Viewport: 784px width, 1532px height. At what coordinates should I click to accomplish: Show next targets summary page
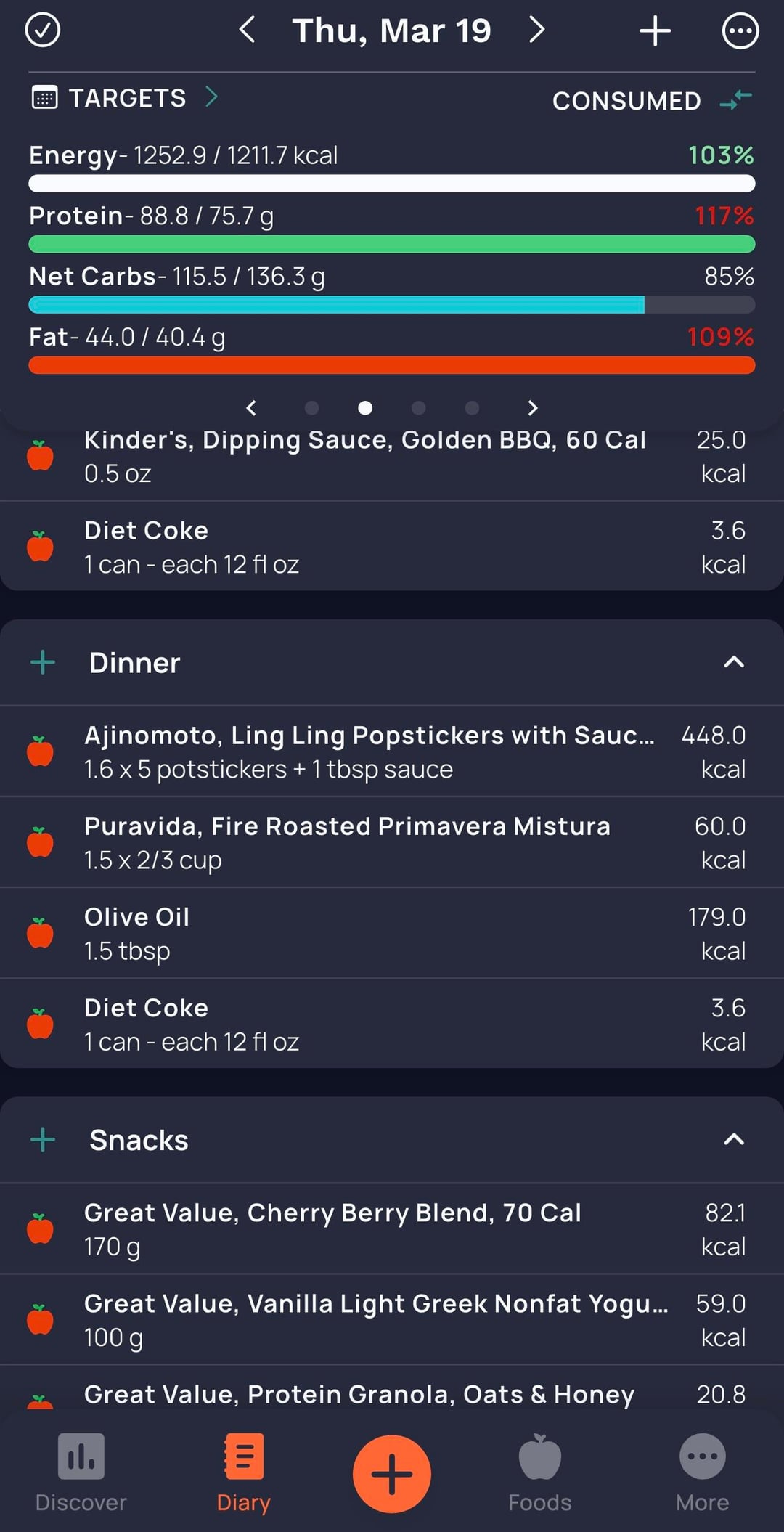click(533, 408)
